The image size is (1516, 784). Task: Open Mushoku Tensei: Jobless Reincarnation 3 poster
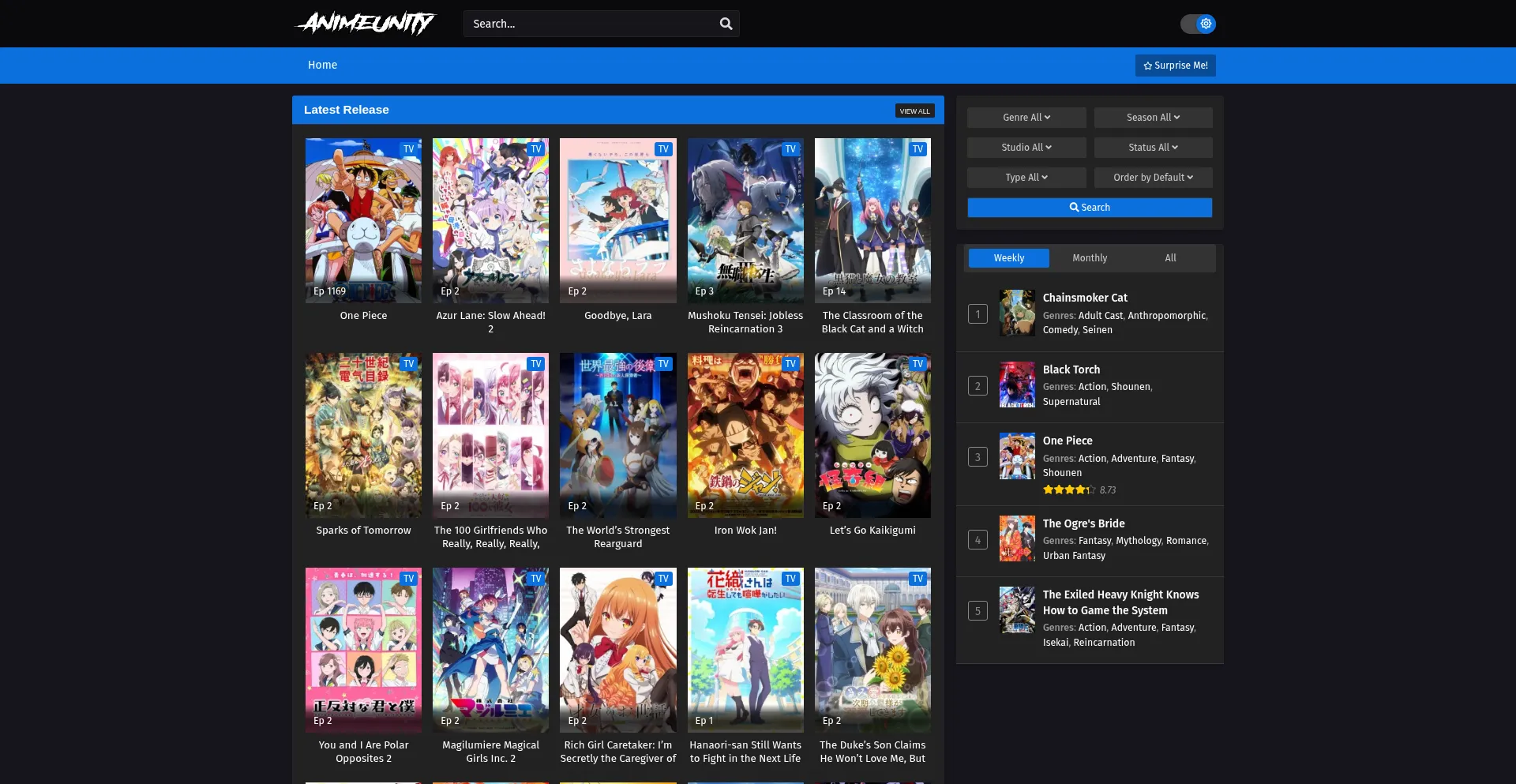point(745,220)
